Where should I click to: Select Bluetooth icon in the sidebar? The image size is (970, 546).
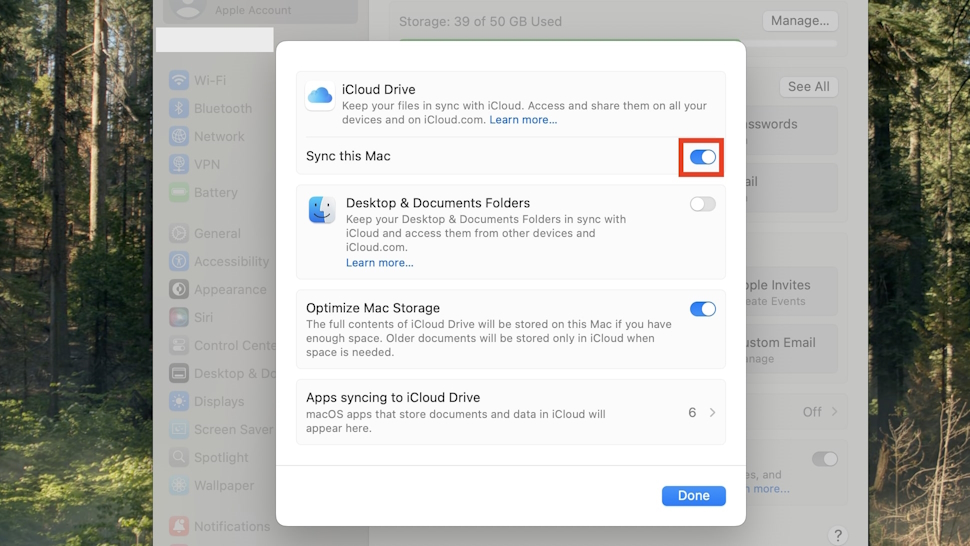[179, 108]
